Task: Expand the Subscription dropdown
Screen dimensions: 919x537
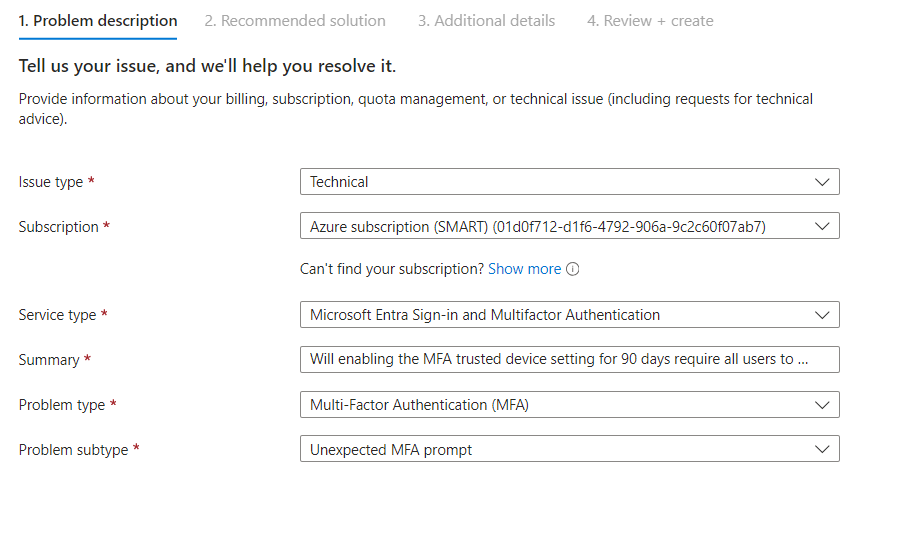Action: 570,226
